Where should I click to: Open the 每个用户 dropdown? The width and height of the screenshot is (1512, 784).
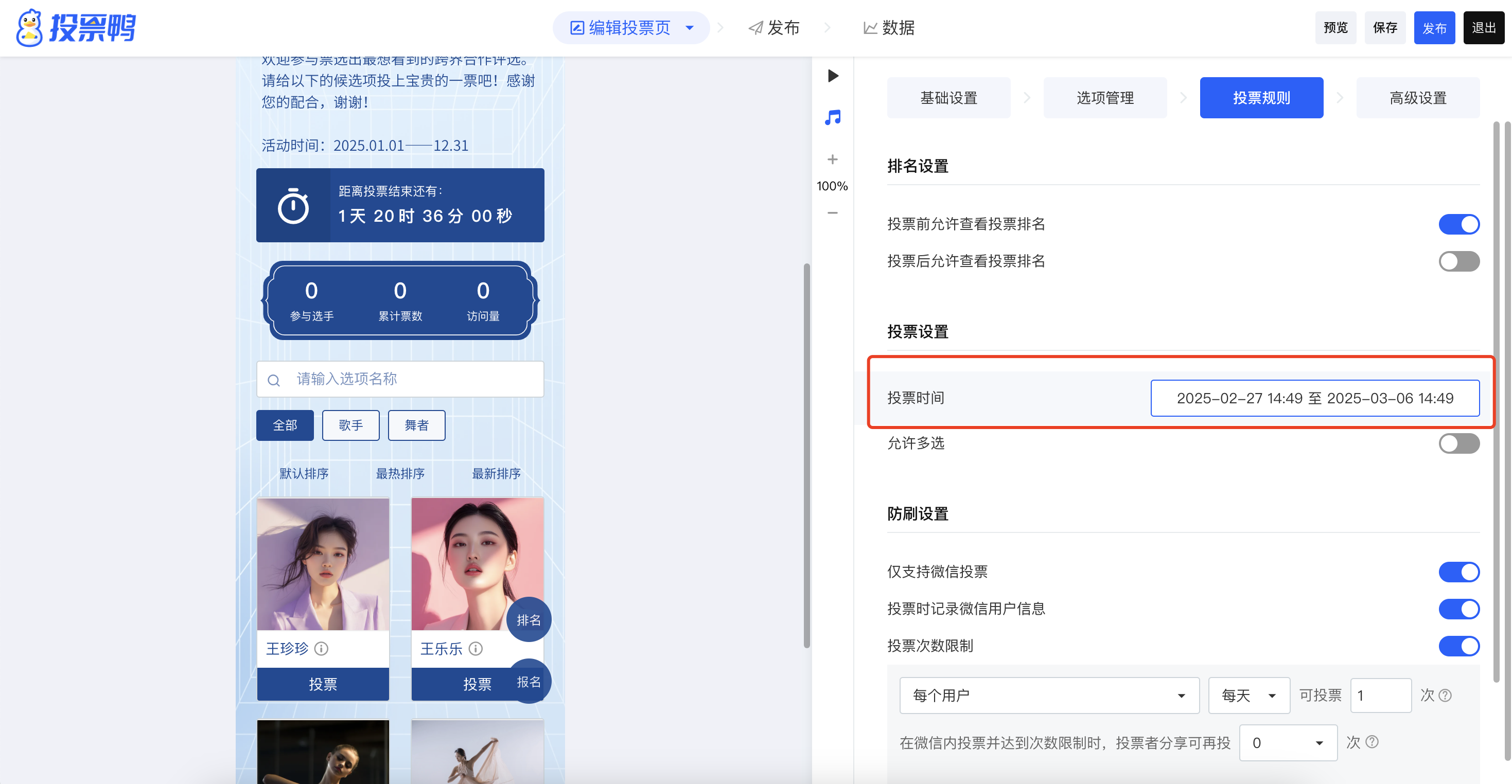click(x=1049, y=696)
